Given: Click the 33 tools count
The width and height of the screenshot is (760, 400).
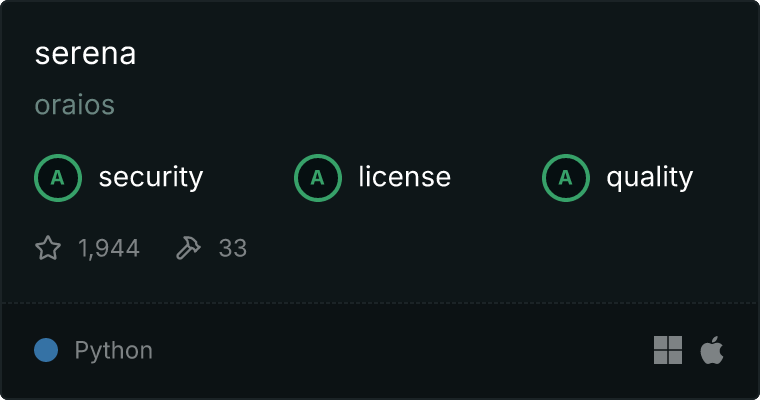Looking at the screenshot, I should point(233,248).
